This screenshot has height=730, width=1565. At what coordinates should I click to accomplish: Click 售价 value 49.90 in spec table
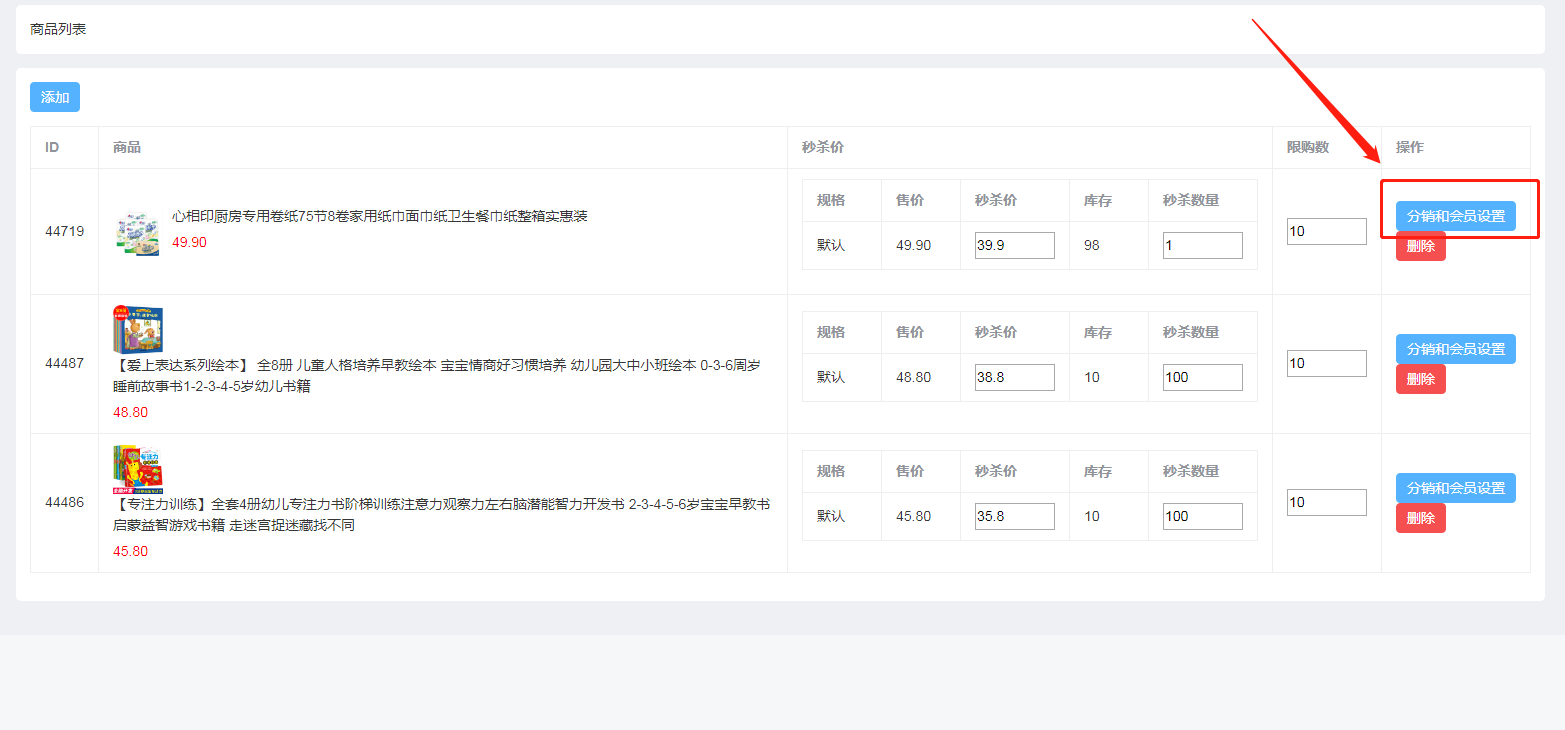(x=913, y=245)
